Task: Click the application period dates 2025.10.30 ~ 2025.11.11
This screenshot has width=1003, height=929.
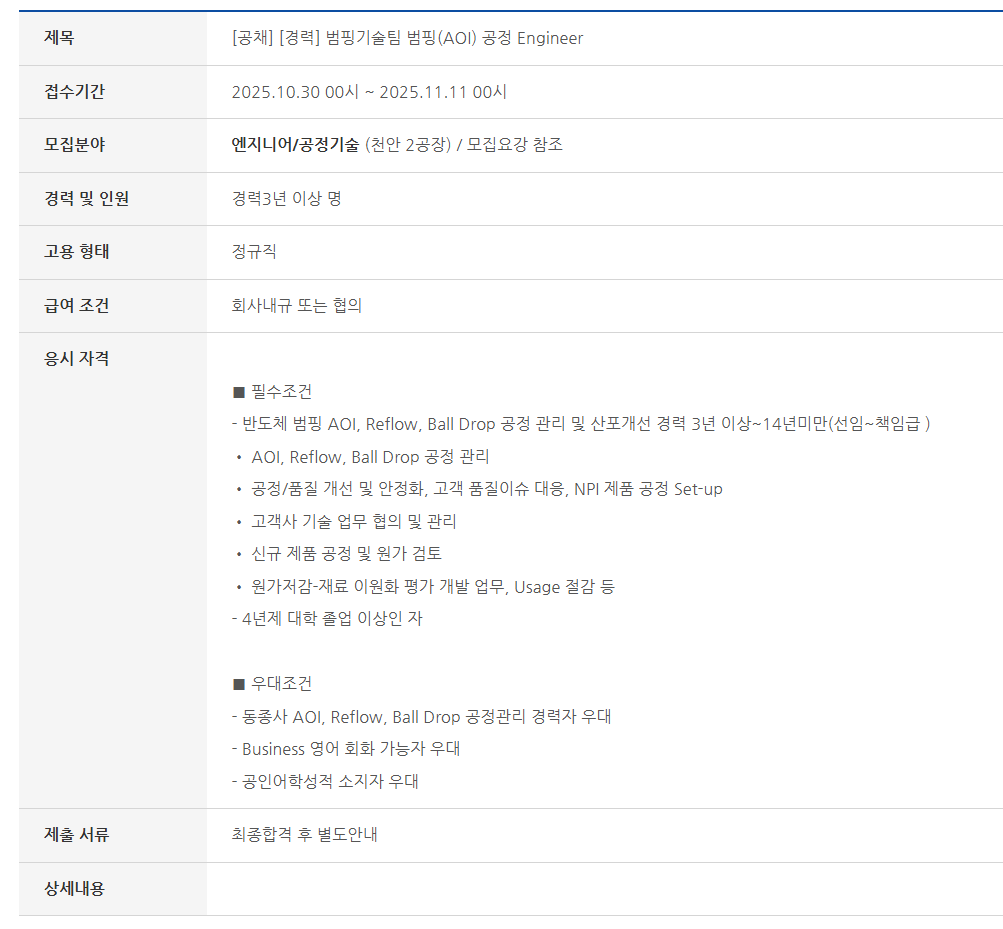Action: [x=369, y=92]
